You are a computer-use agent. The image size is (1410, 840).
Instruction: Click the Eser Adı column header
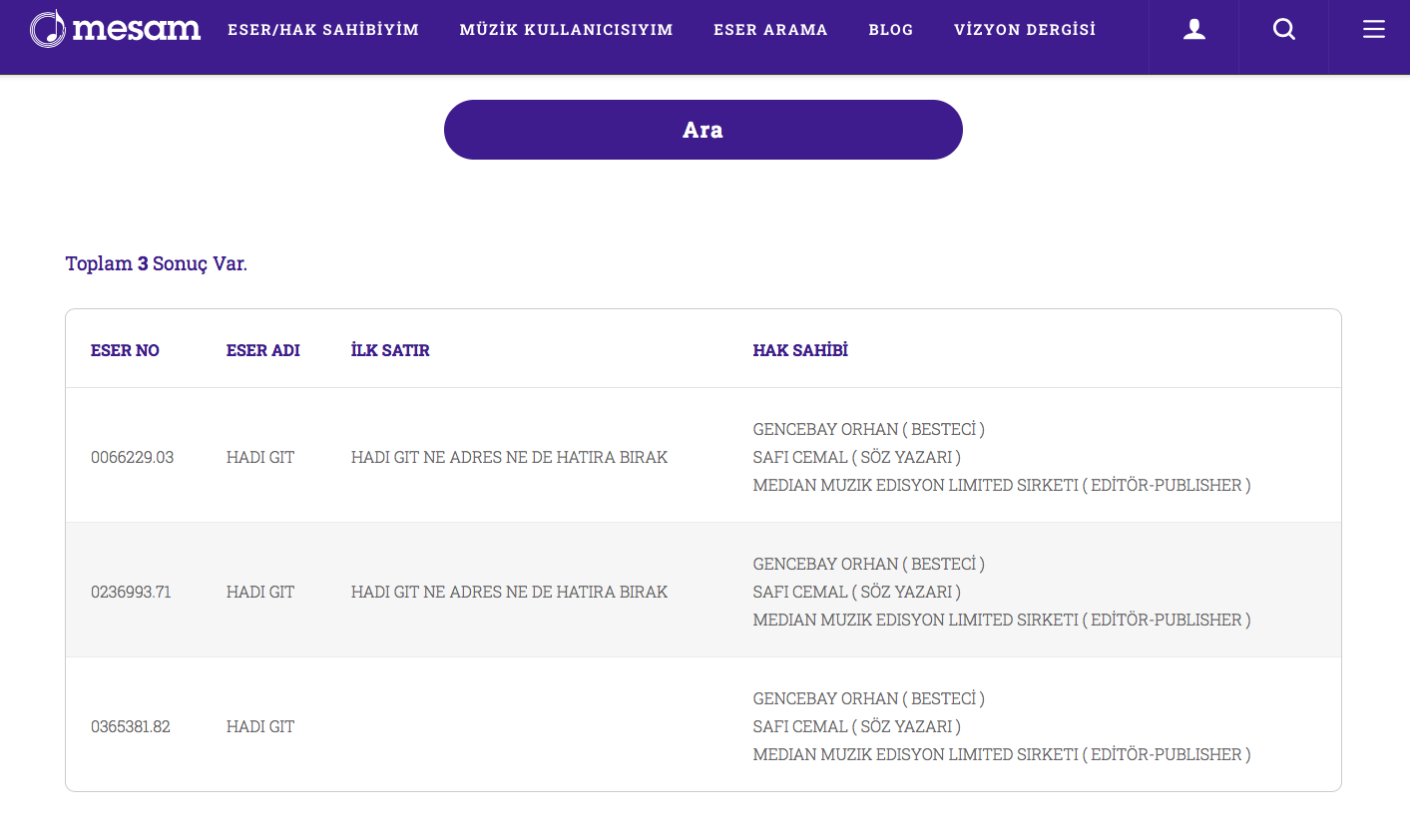pos(262,350)
